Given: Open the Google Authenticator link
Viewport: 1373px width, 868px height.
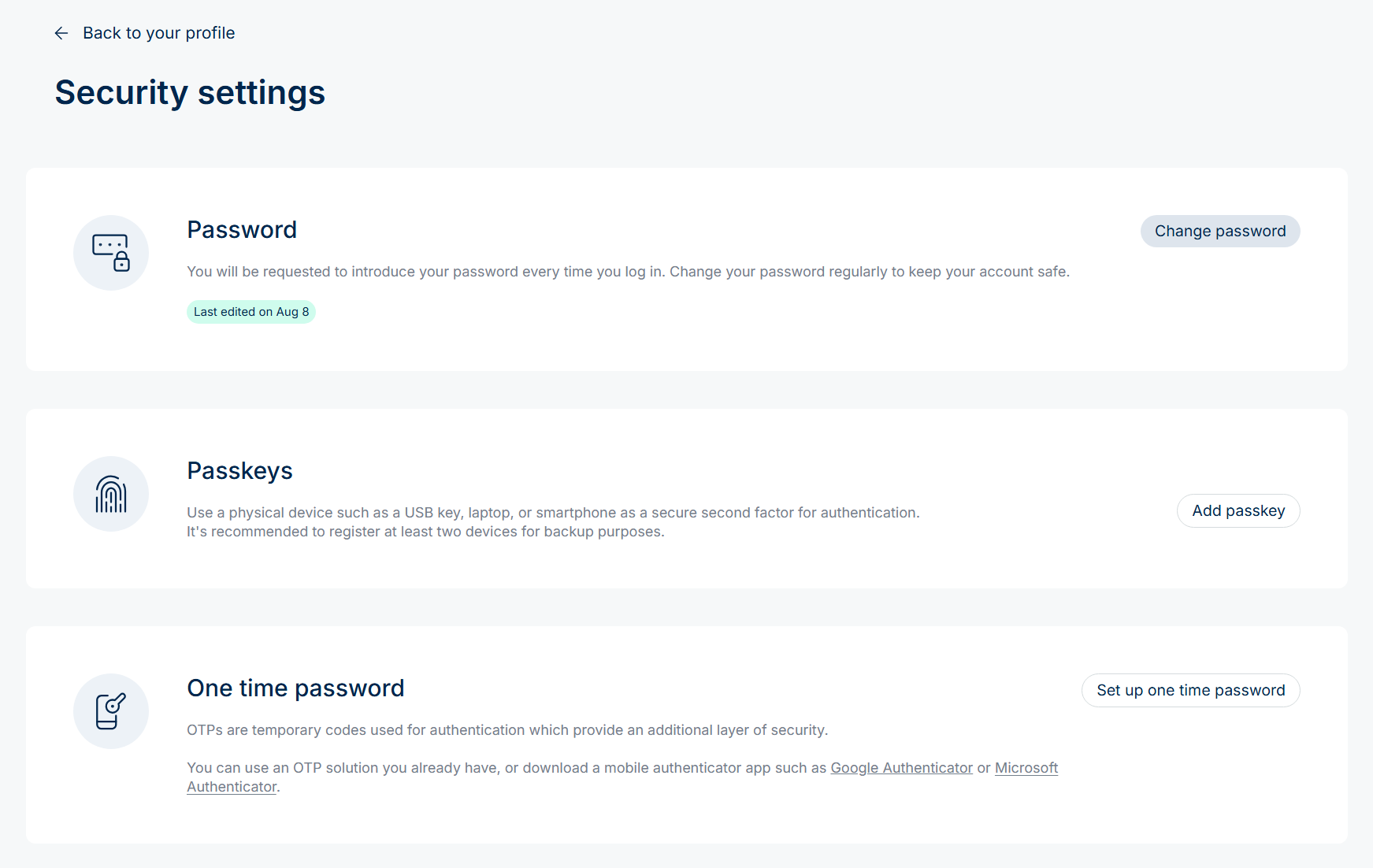Looking at the screenshot, I should pos(901,768).
